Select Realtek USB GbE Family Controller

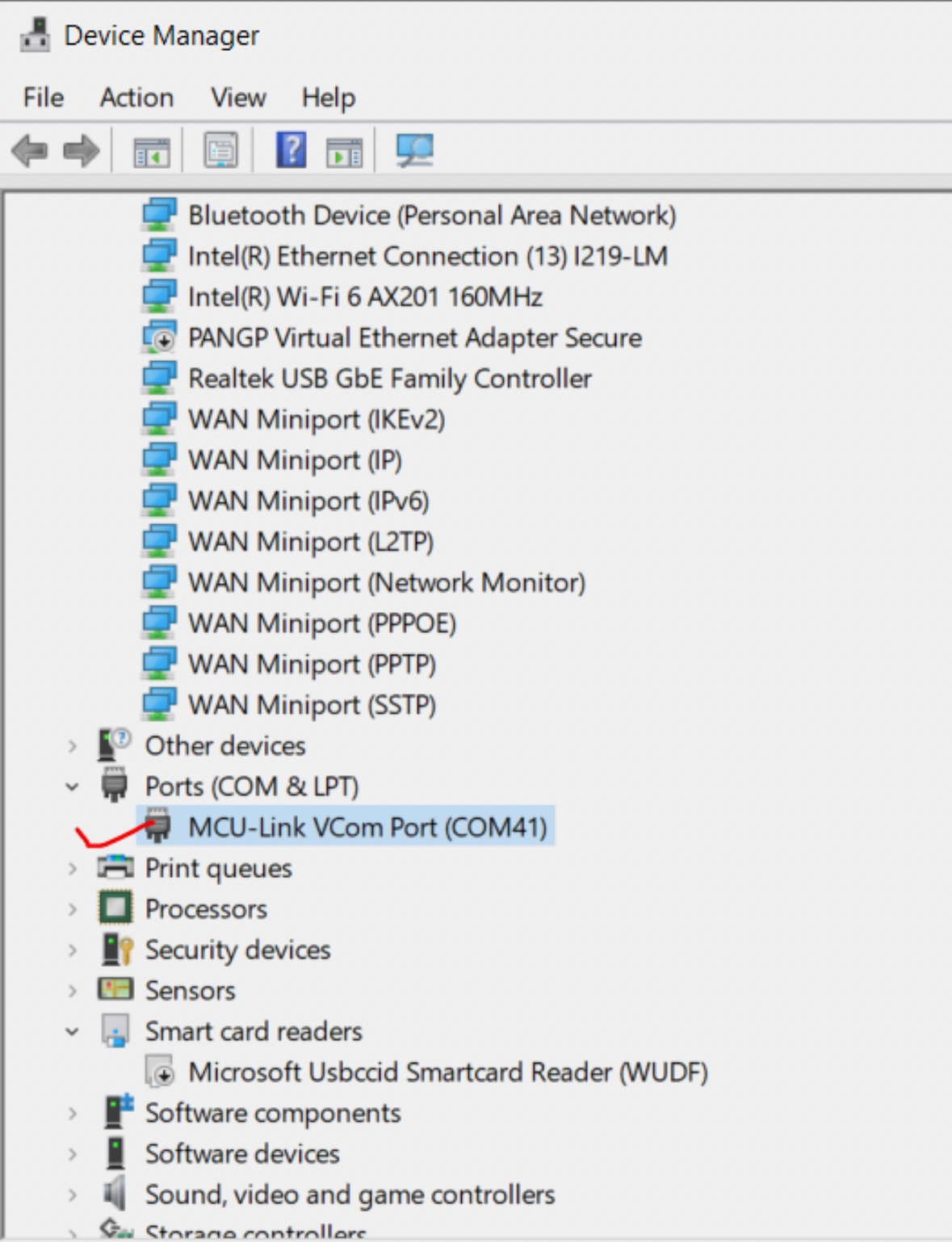[390, 379]
